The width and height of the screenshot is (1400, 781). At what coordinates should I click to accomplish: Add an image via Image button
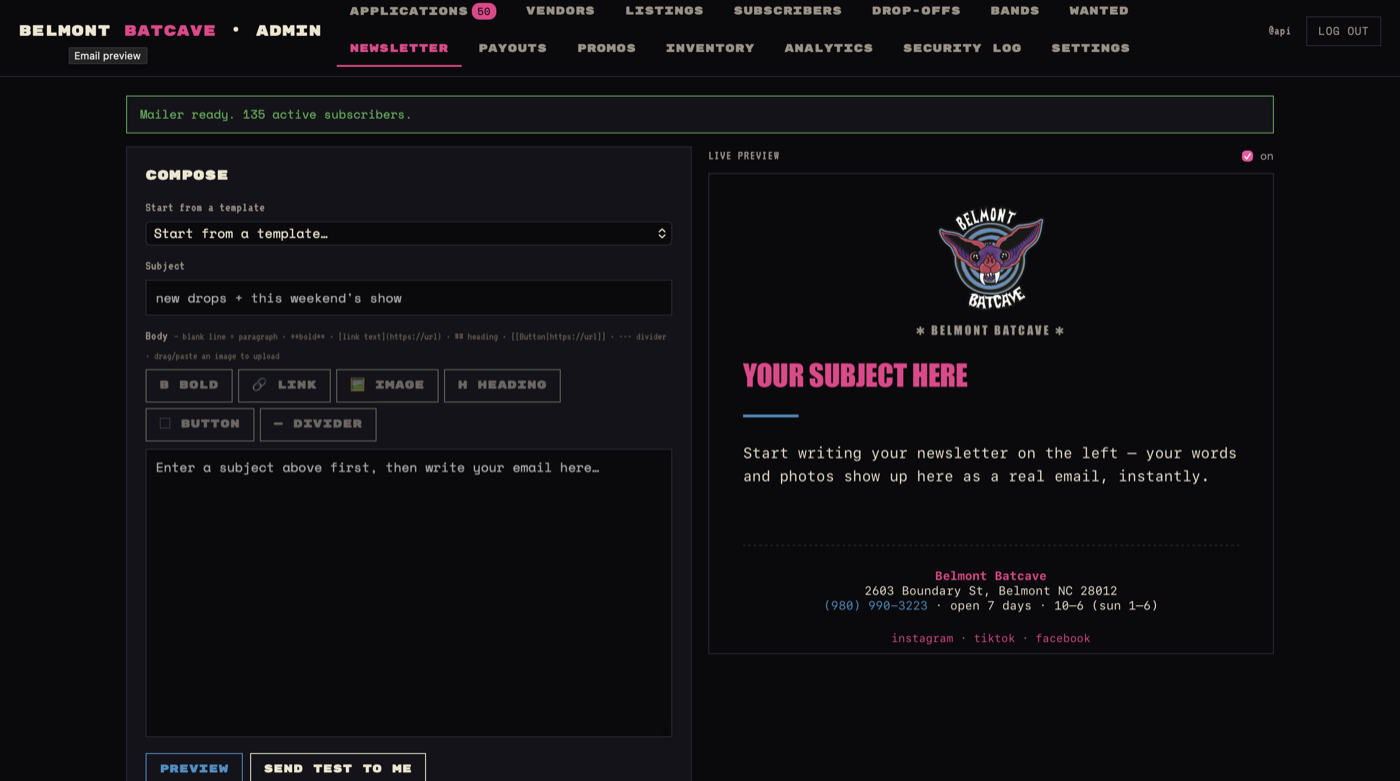click(387, 385)
